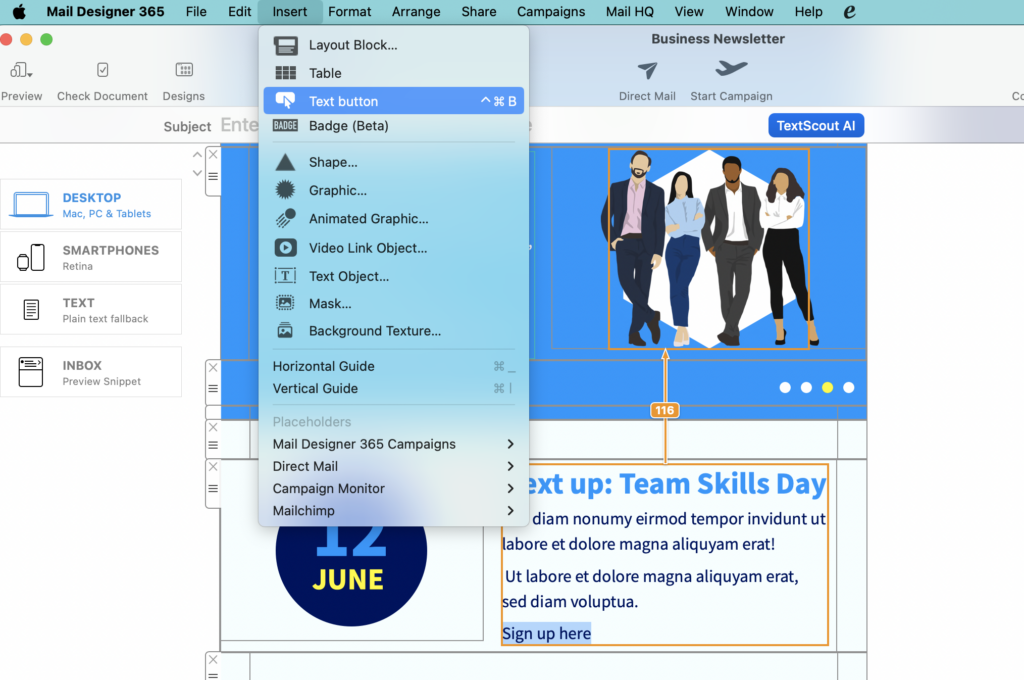Click the Direct Mail paper plane icon
The width and height of the screenshot is (1024, 680).
[647, 70]
